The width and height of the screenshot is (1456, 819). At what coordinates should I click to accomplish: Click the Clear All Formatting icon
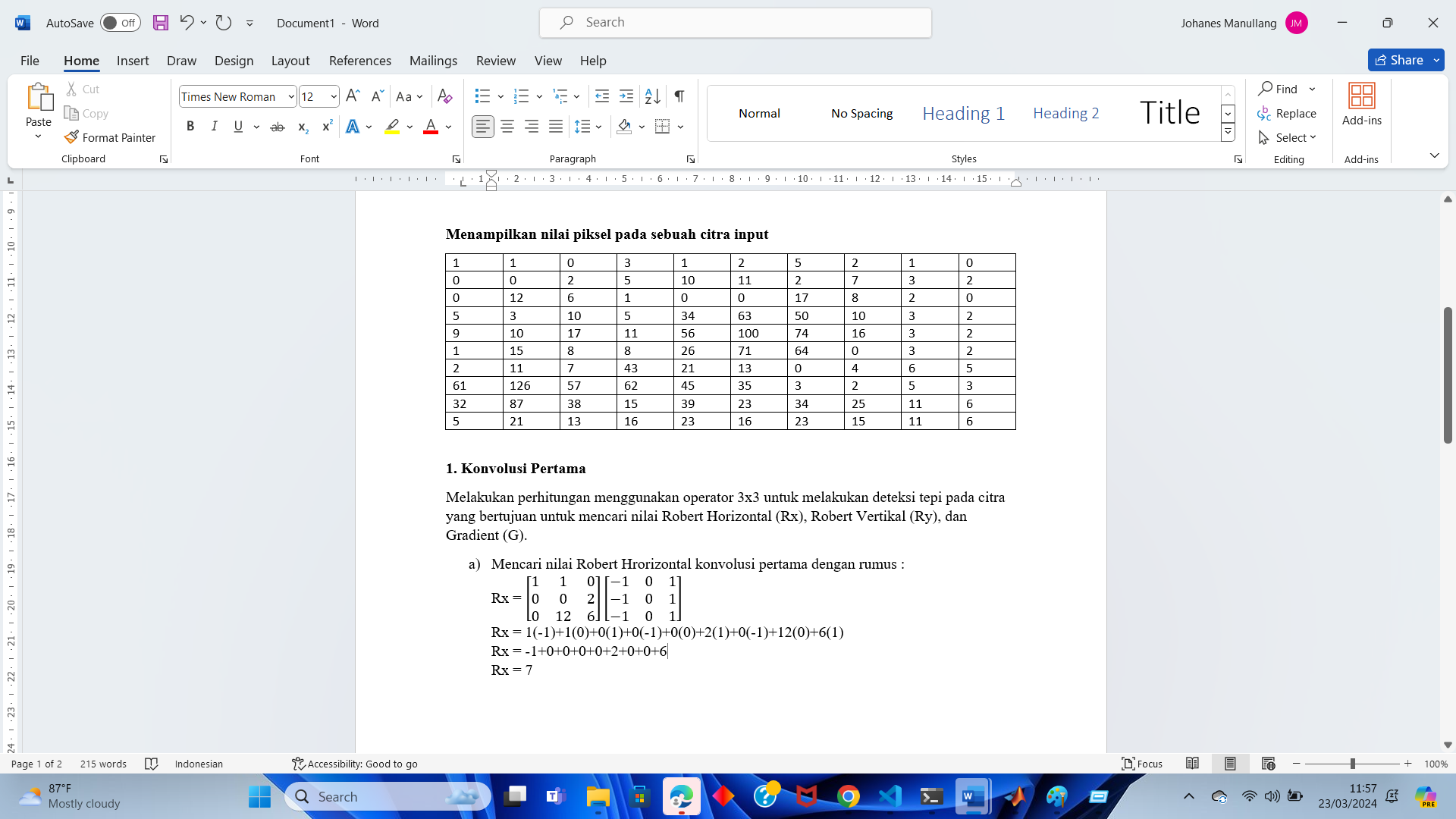[445, 96]
